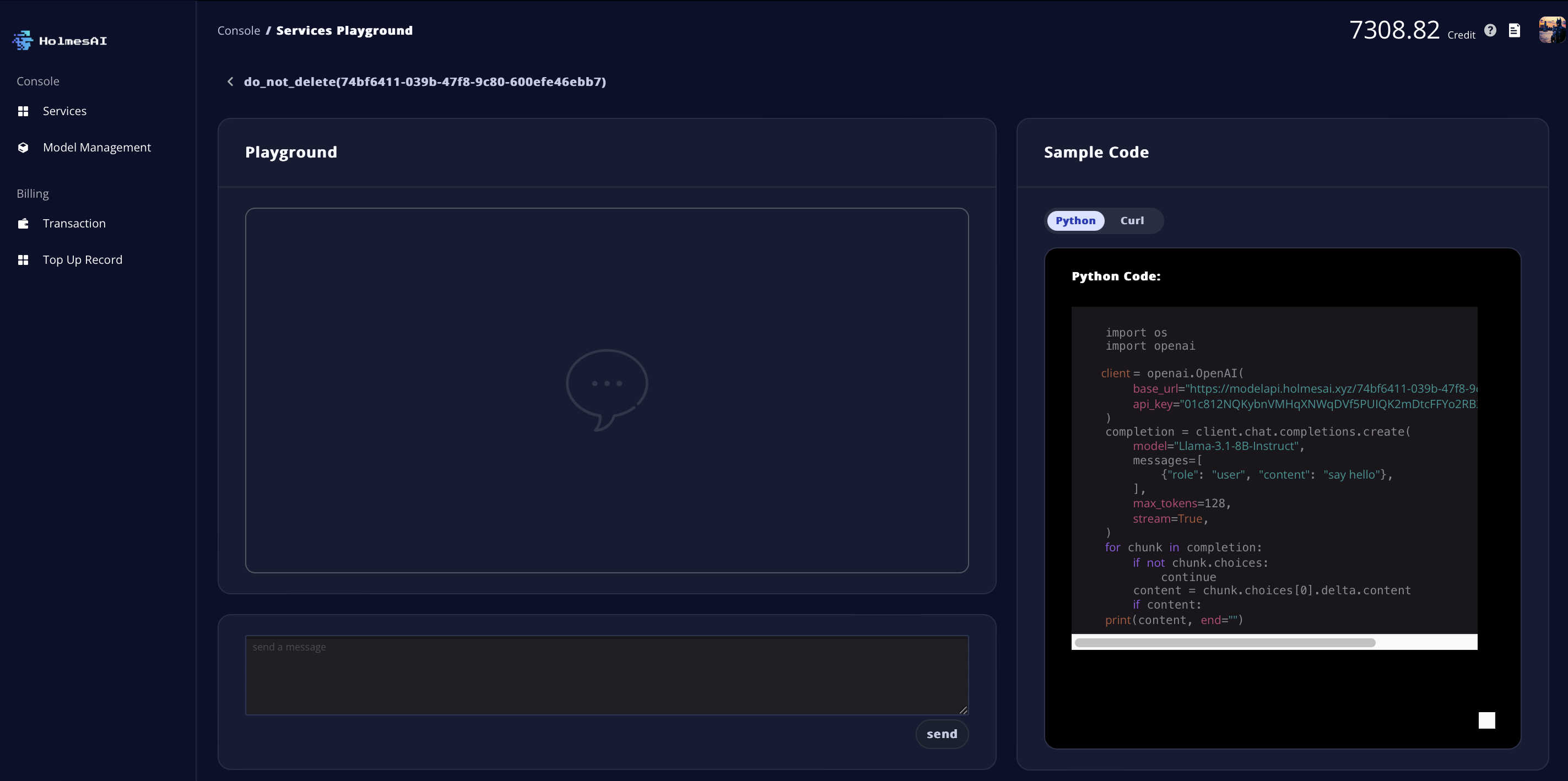The image size is (1568, 781).
Task: Click the print(content, end="") line
Action: [1174, 620]
